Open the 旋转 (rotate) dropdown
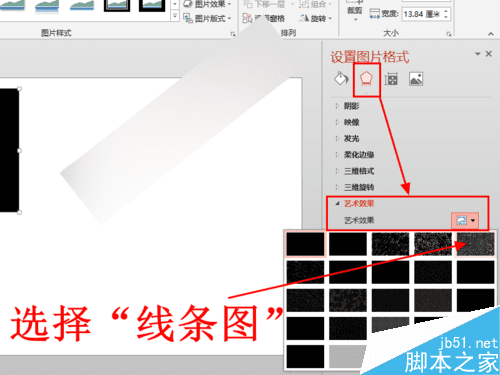 (x=315, y=18)
